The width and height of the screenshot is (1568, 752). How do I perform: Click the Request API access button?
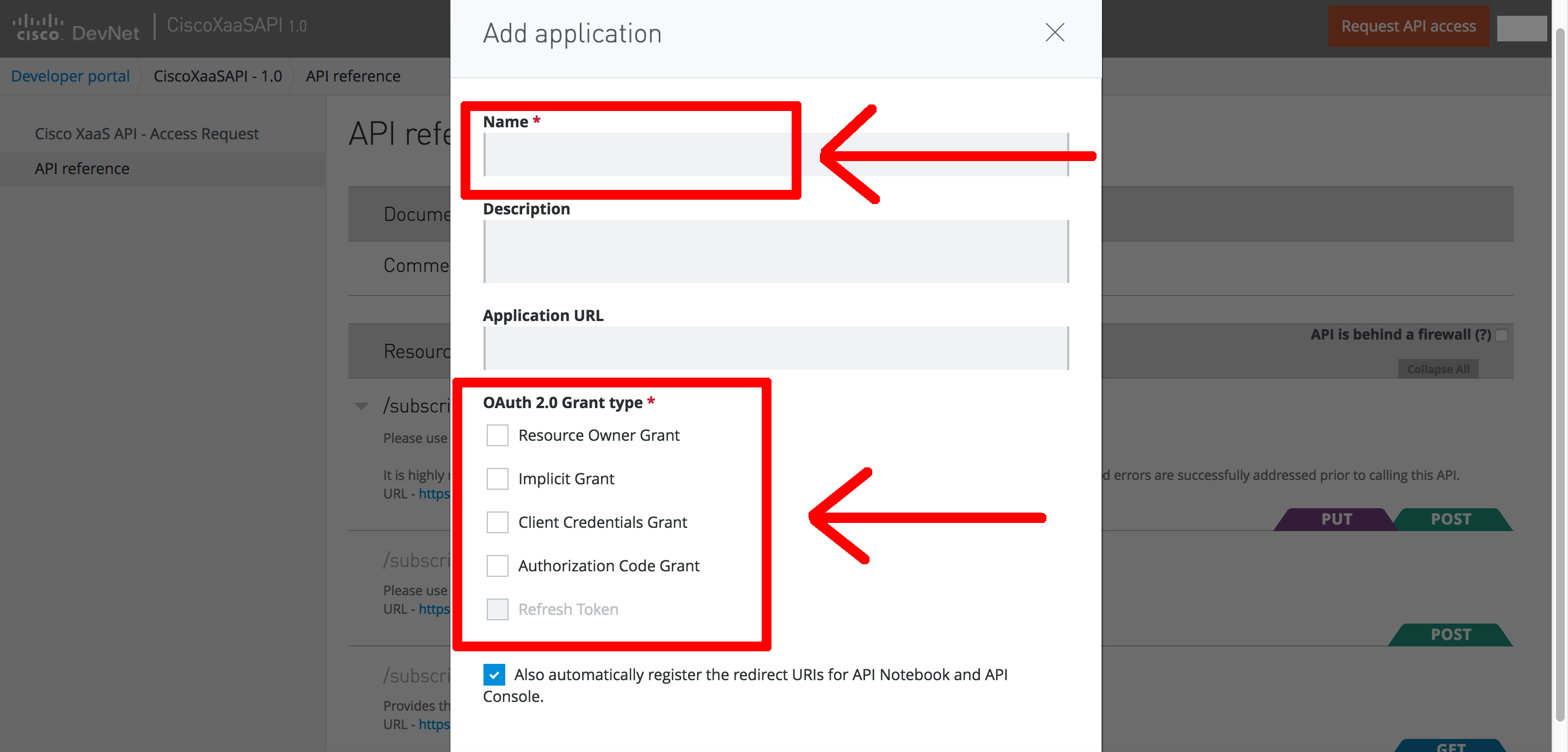(1408, 26)
